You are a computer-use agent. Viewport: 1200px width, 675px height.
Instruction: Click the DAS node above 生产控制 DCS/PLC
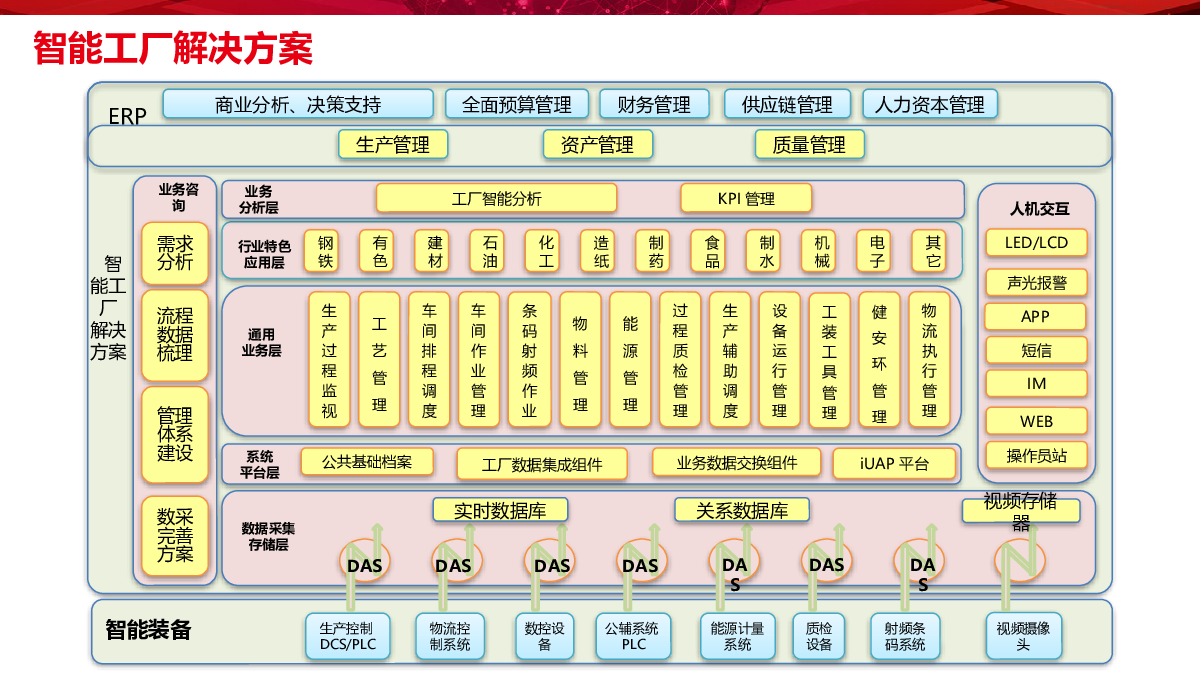[364, 565]
